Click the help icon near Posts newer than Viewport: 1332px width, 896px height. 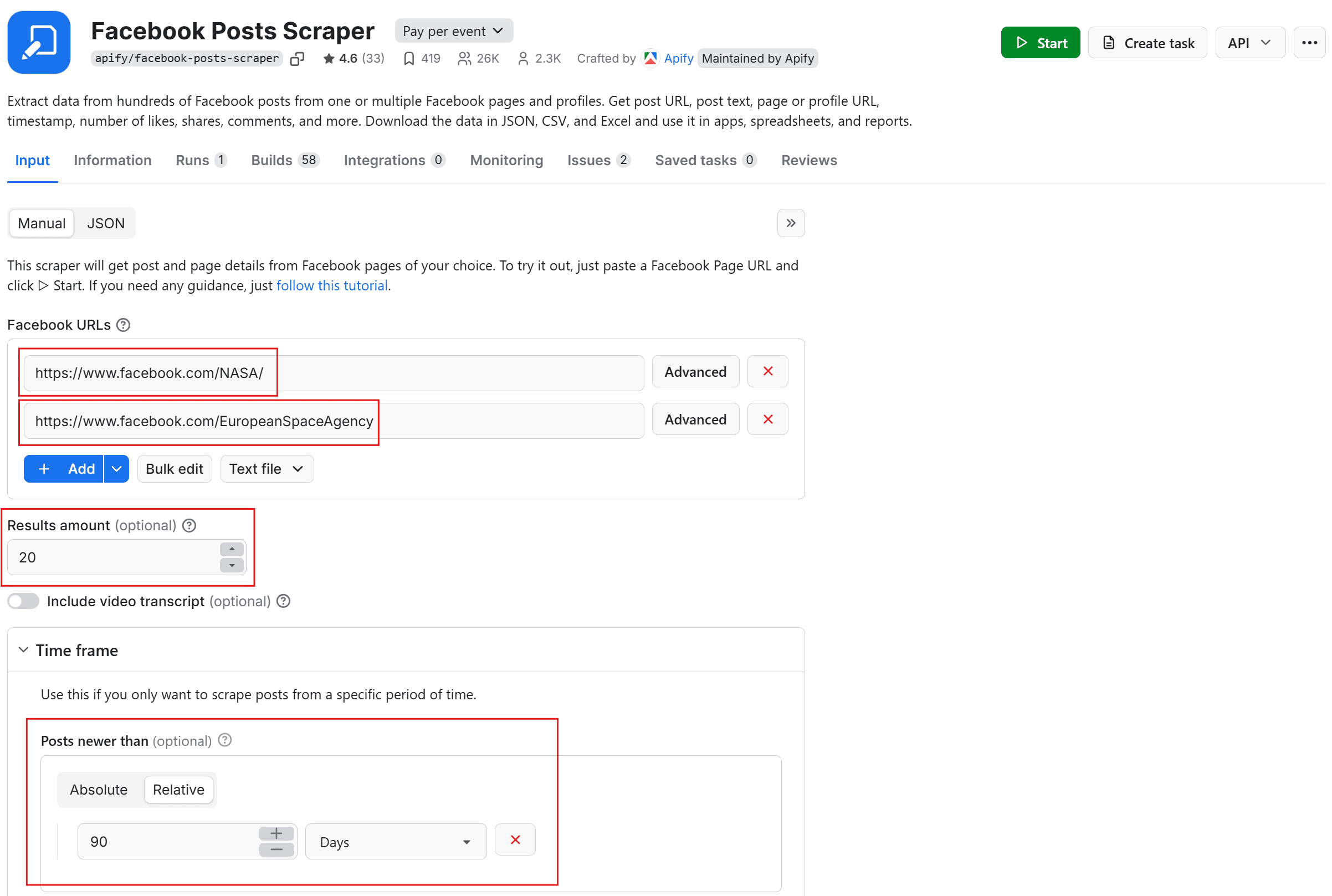point(224,740)
